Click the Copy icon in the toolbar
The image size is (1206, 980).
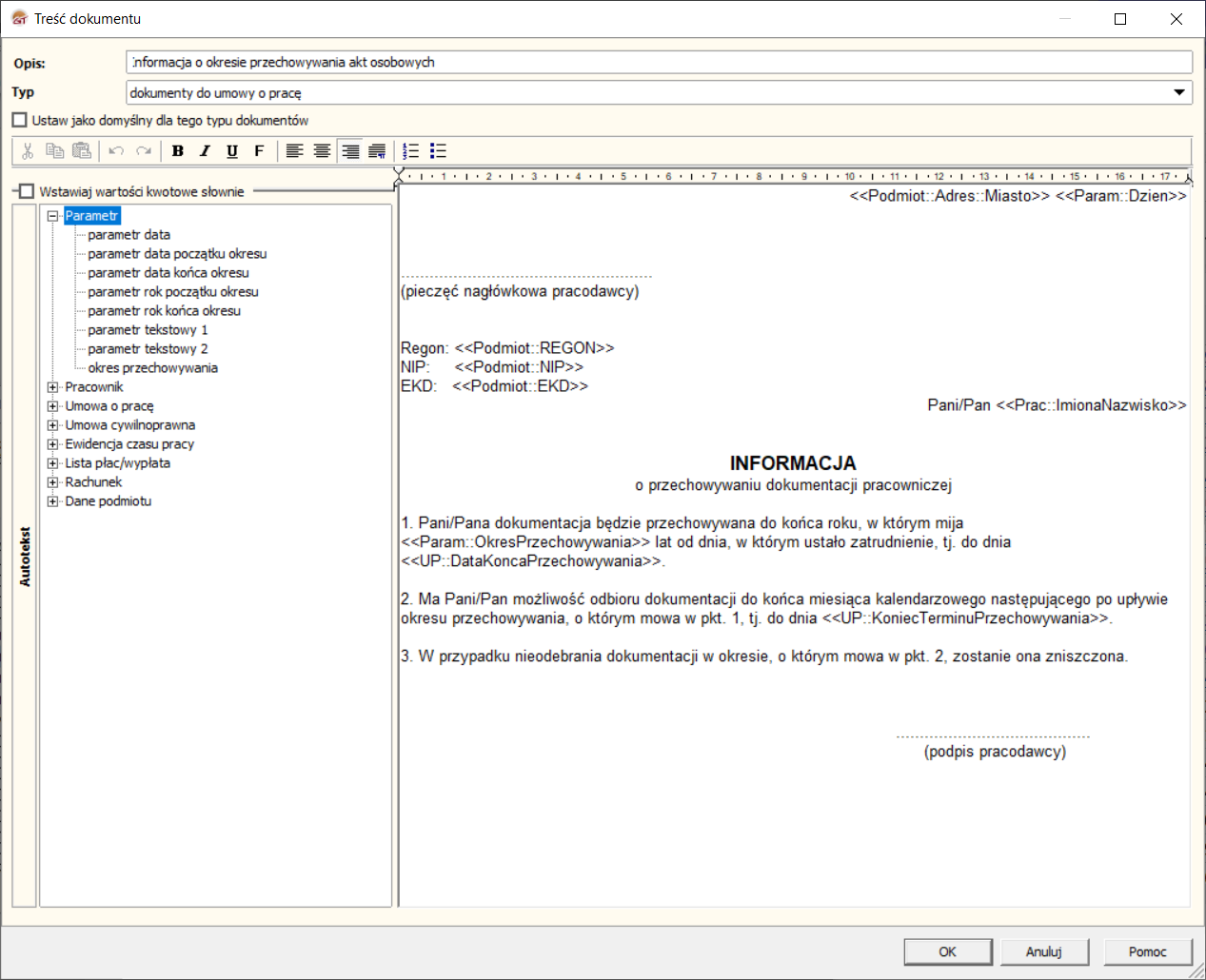coord(55,151)
